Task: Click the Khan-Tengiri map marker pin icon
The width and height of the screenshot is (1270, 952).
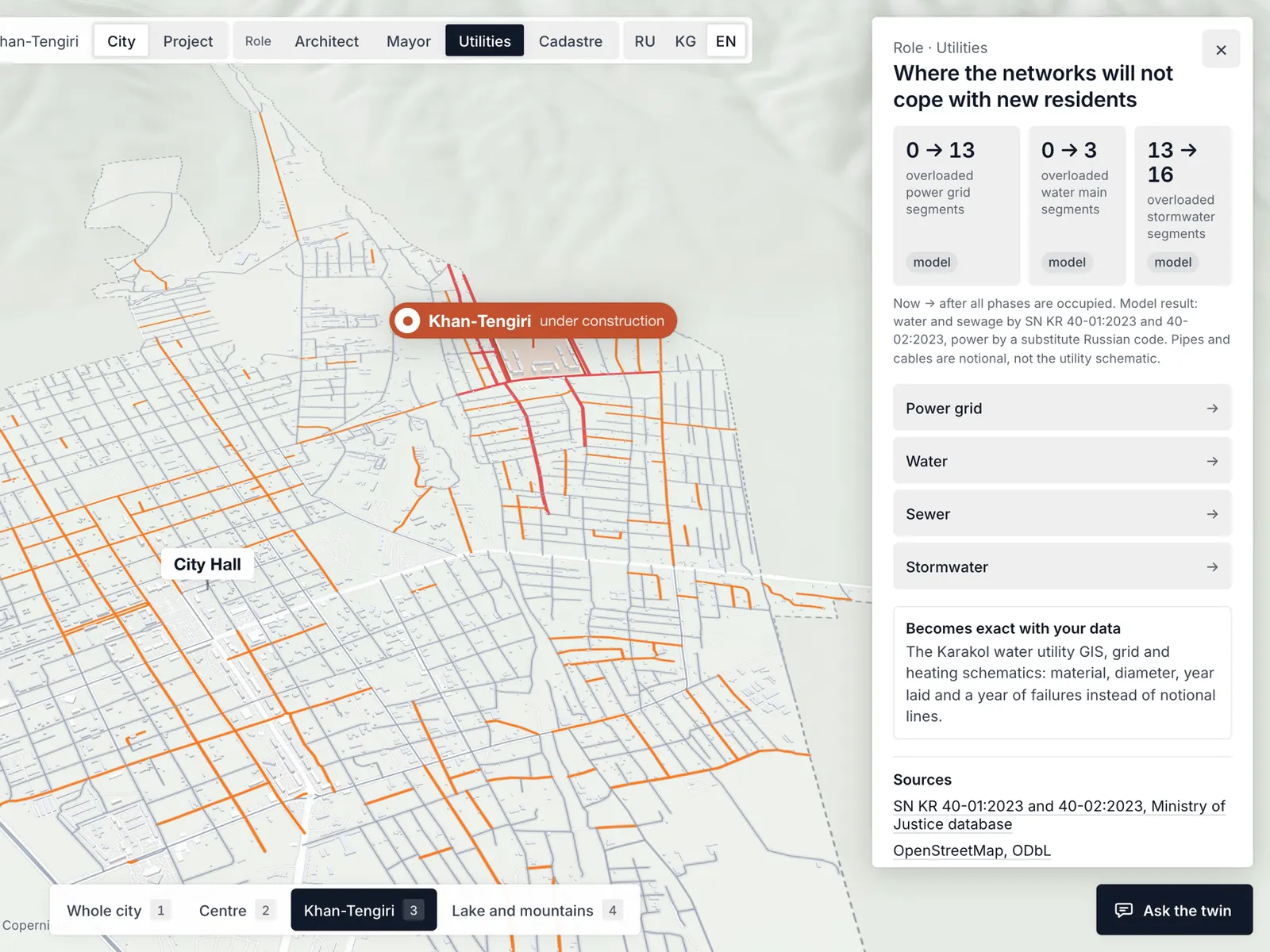Action: [x=407, y=321]
